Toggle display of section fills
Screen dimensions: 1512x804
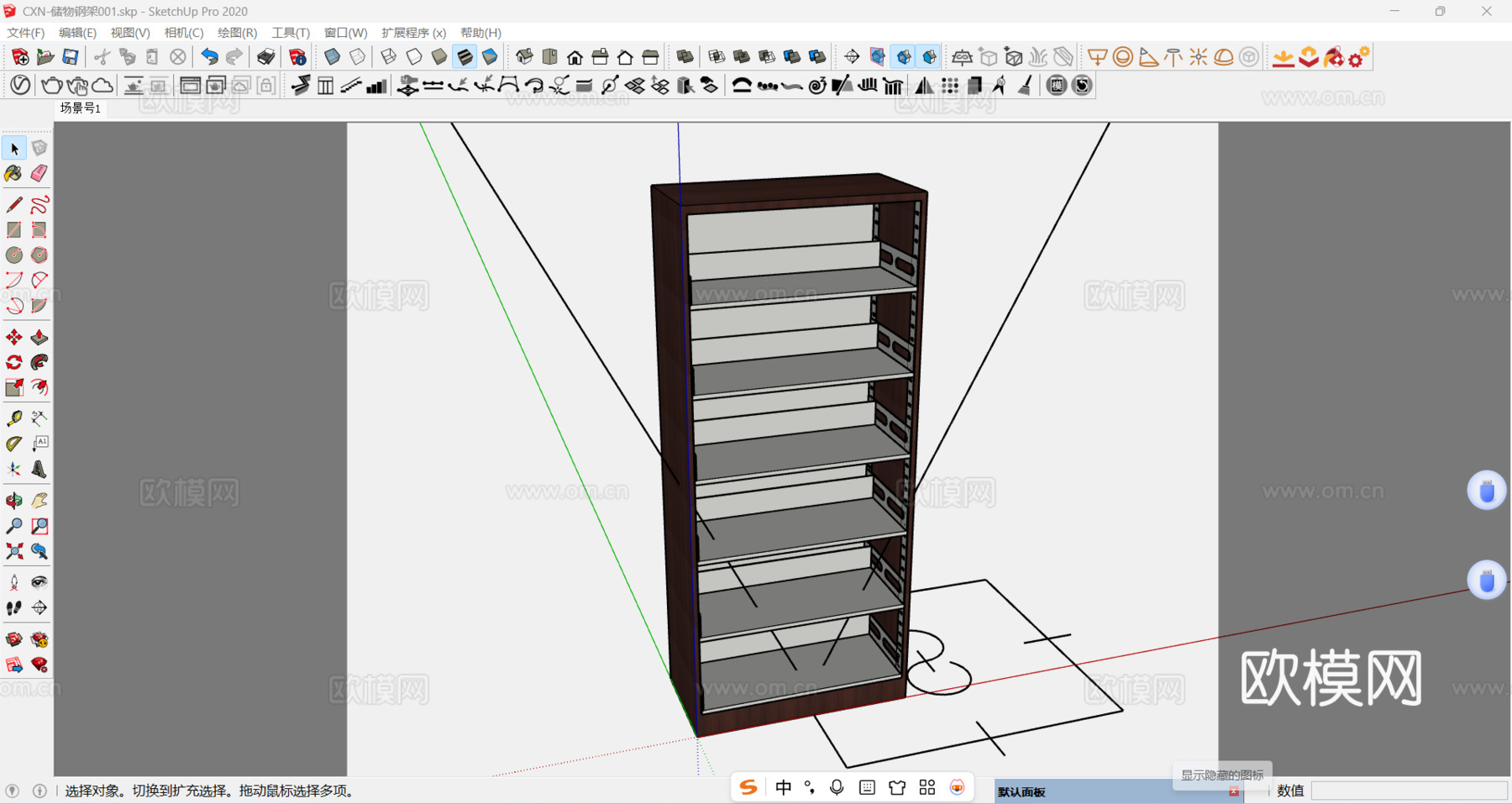point(929,57)
